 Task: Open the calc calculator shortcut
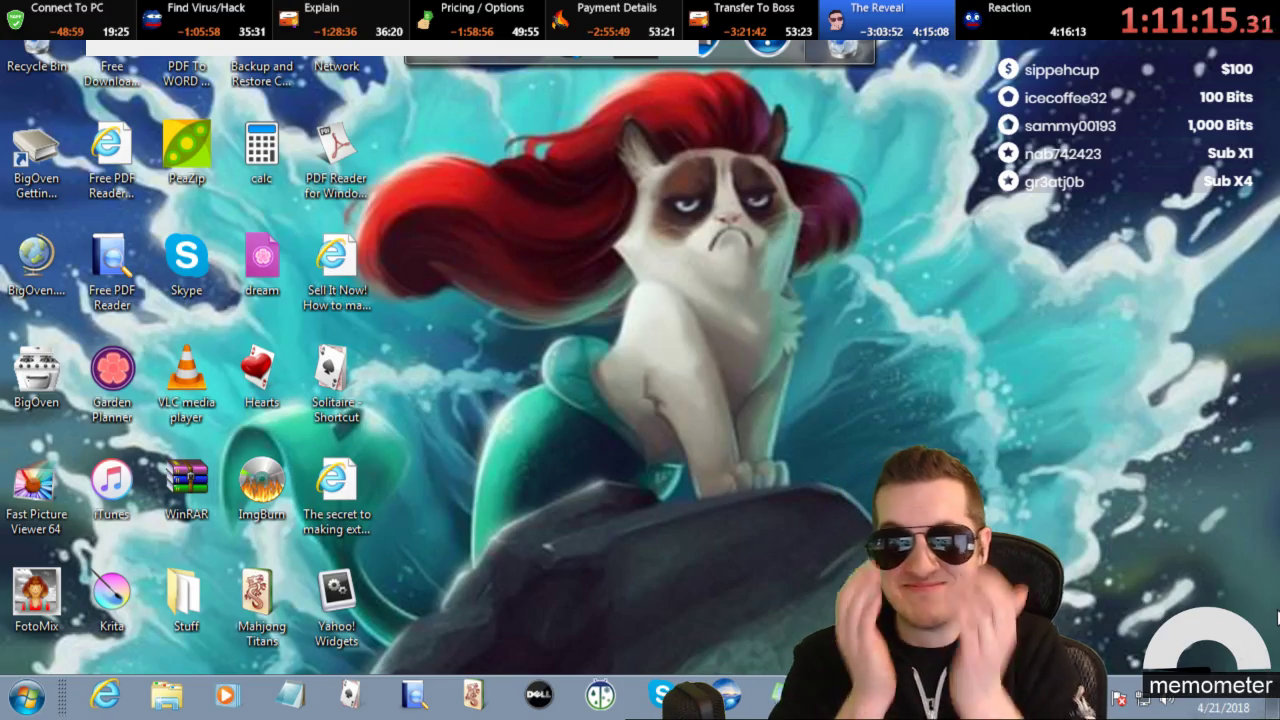pyautogui.click(x=261, y=153)
